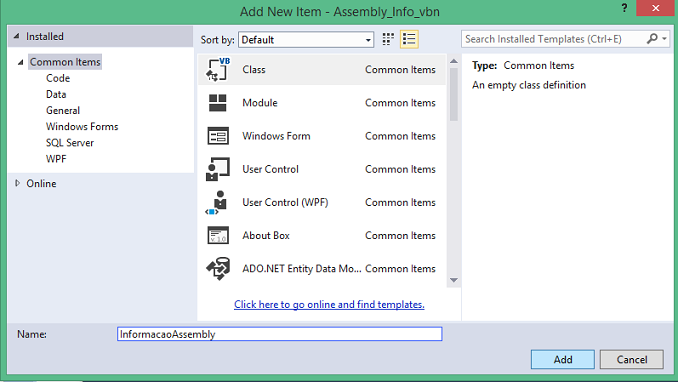Switch to medium icons list view
The height and width of the screenshot is (382, 678).
(409, 39)
